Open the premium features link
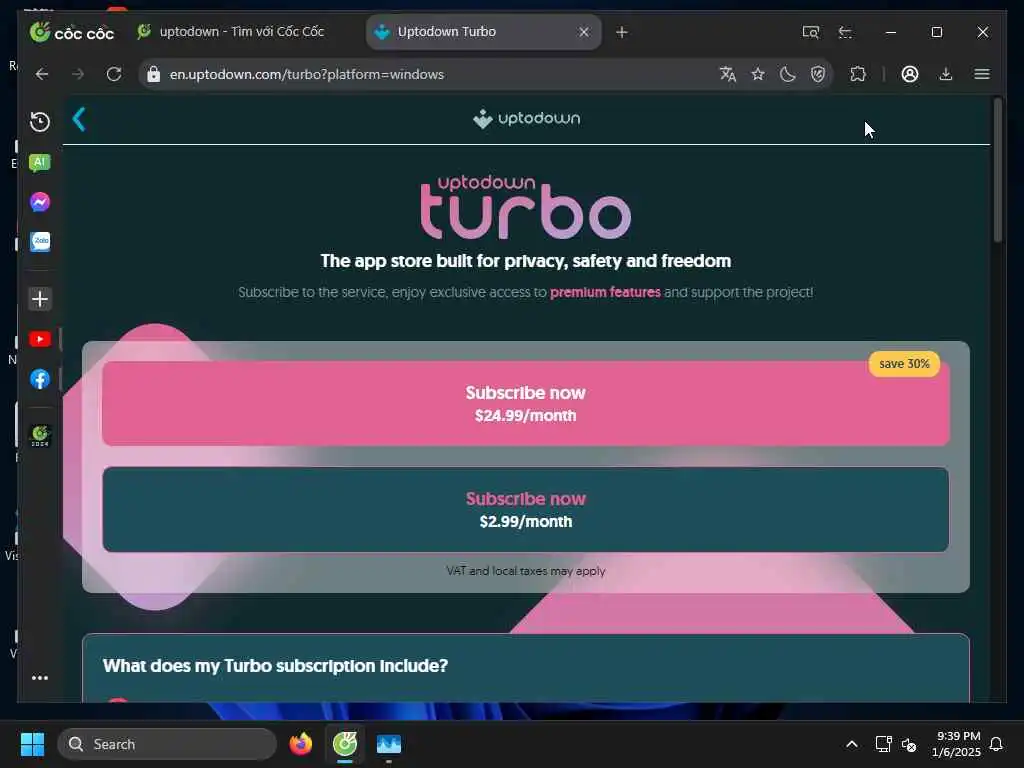 point(605,293)
